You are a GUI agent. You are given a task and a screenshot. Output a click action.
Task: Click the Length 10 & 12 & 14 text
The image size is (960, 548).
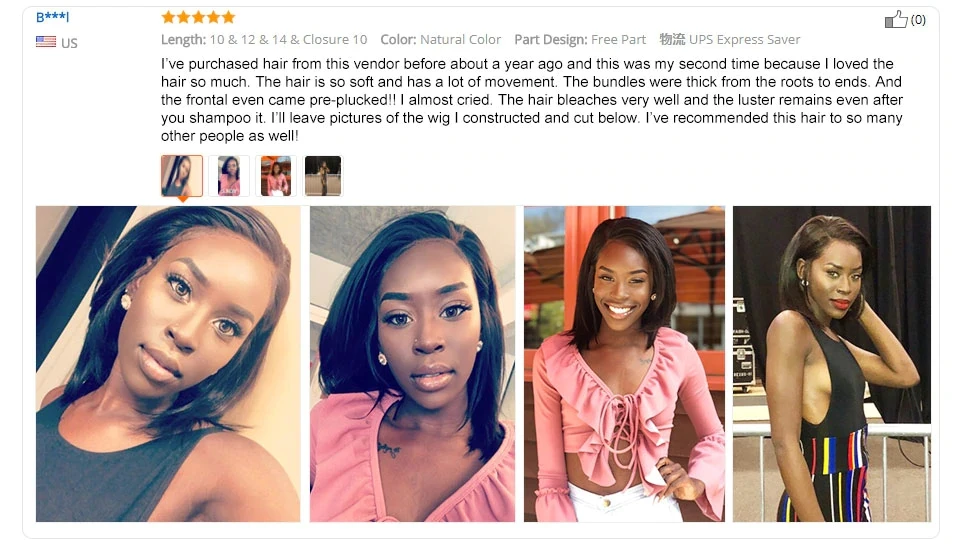(x=264, y=40)
